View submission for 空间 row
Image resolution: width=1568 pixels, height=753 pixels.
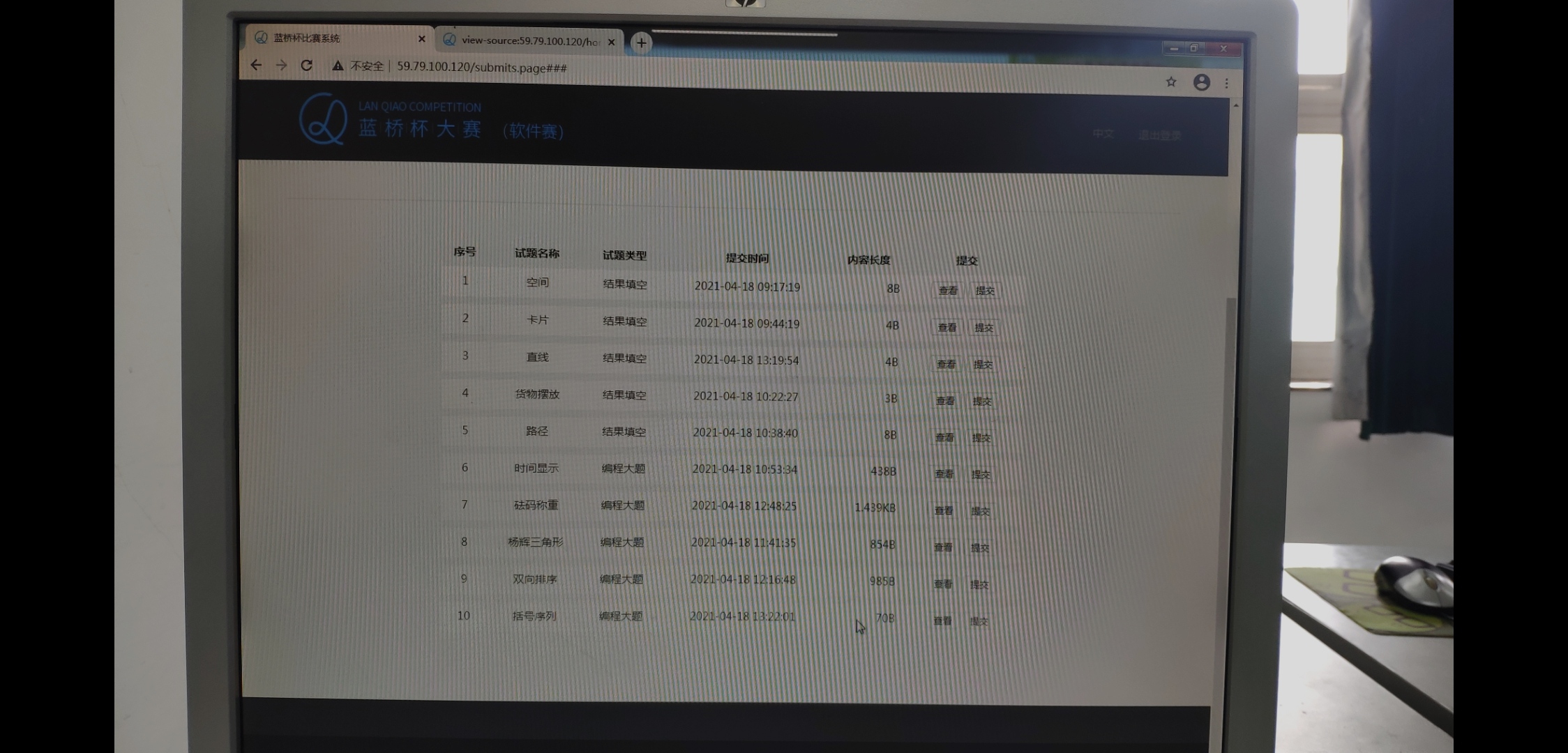pos(947,290)
